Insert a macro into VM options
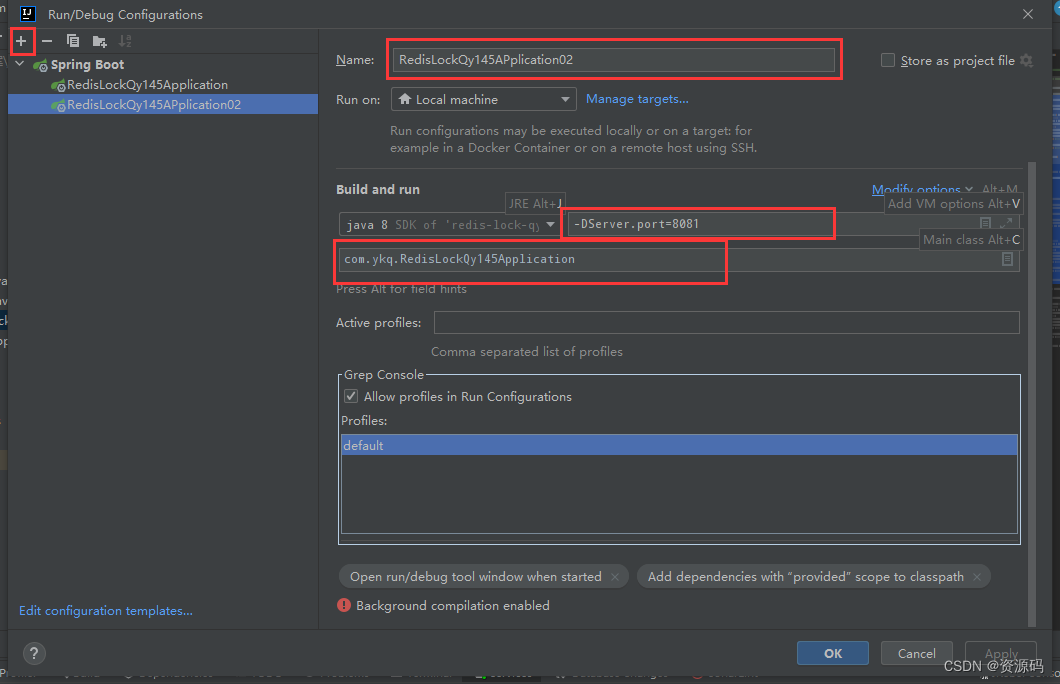The image size is (1060, 684). [986, 223]
